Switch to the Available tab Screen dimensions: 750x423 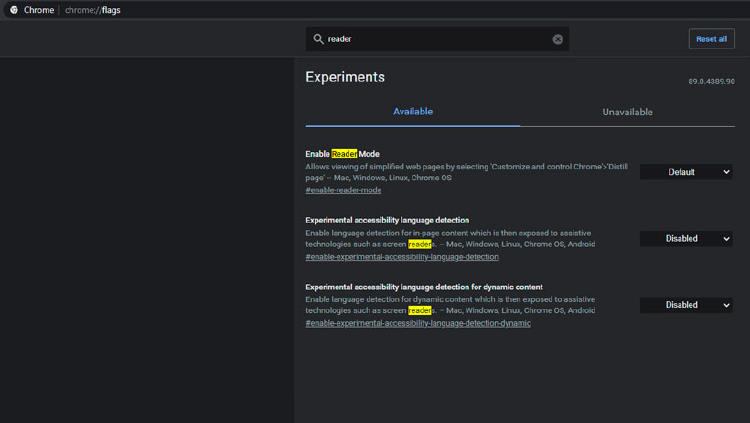tap(412, 112)
